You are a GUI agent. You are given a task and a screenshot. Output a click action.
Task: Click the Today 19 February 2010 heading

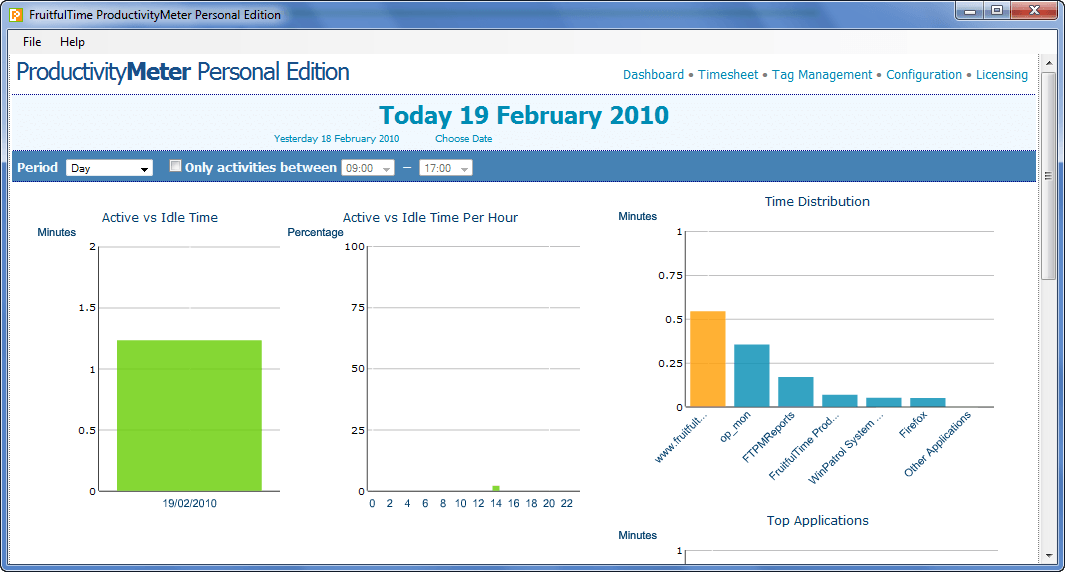pos(524,115)
